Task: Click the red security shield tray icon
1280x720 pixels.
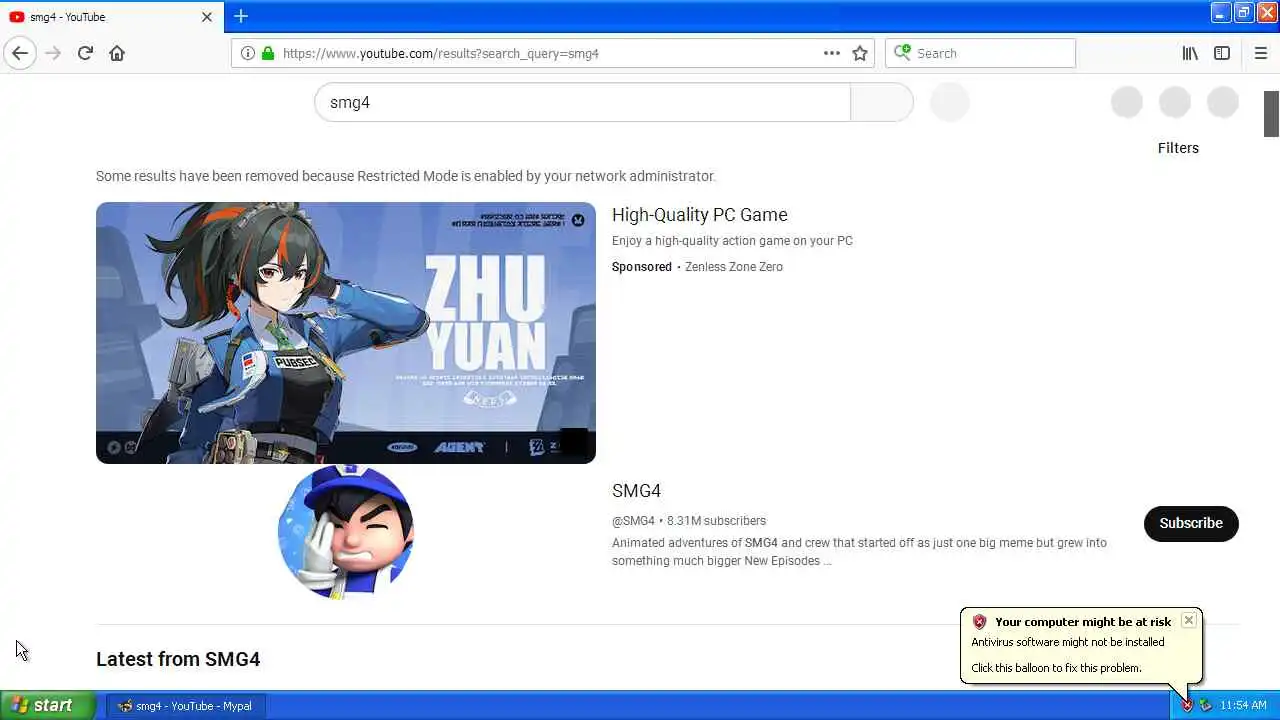Action: [x=1187, y=705]
